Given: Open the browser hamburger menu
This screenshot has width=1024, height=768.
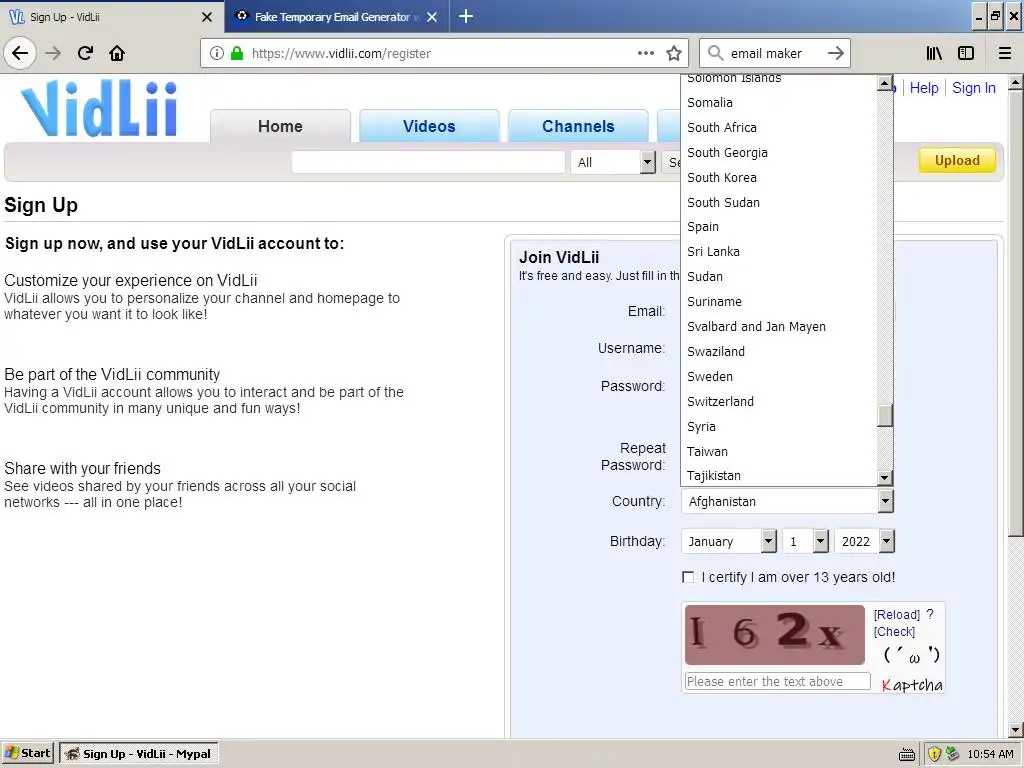Looking at the screenshot, I should coord(1005,53).
